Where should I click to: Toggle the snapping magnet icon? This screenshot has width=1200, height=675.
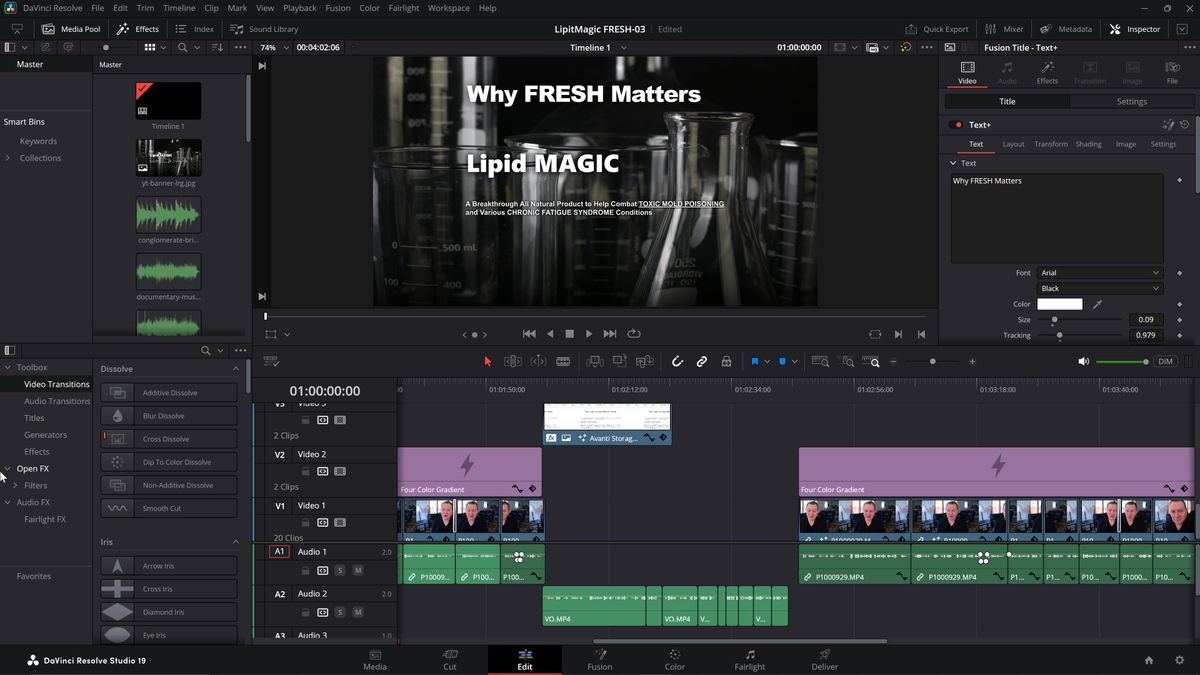tap(678, 361)
